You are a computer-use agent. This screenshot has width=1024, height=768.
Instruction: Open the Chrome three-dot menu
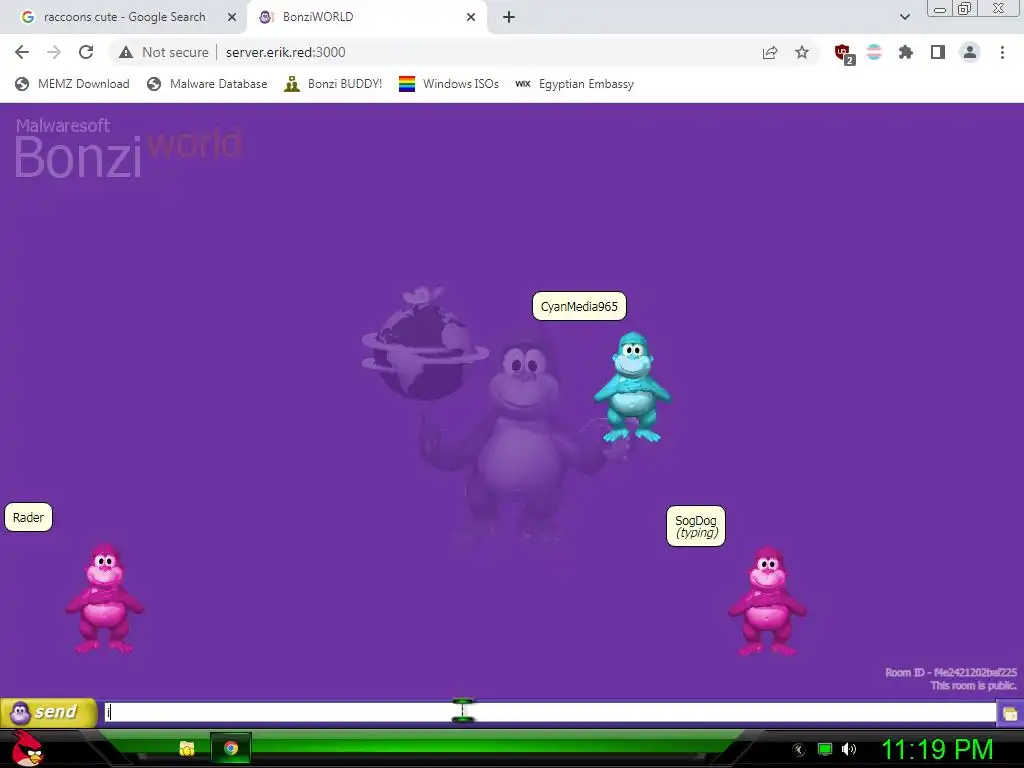click(x=1002, y=52)
